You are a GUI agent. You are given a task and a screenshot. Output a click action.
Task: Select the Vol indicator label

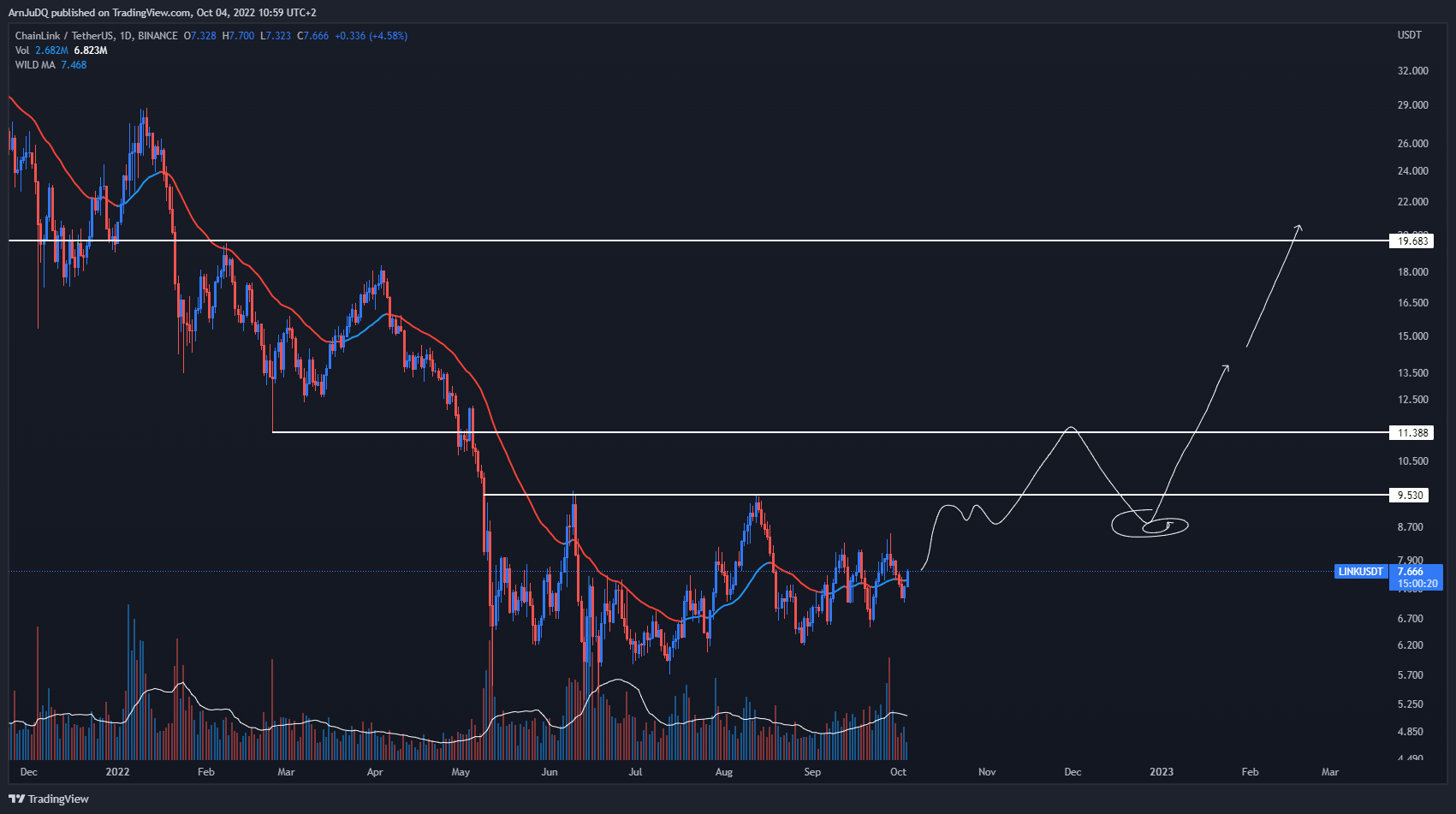(23, 51)
